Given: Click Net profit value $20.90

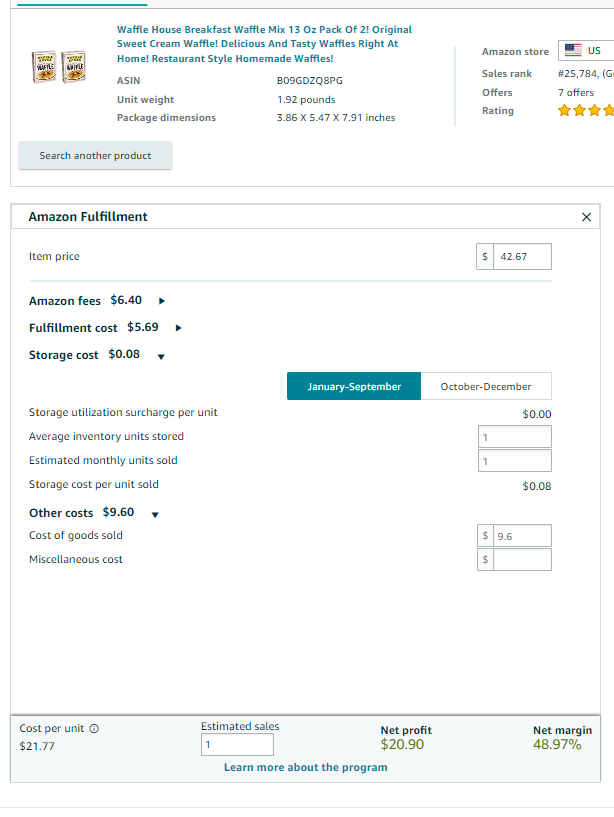Looking at the screenshot, I should [402, 744].
